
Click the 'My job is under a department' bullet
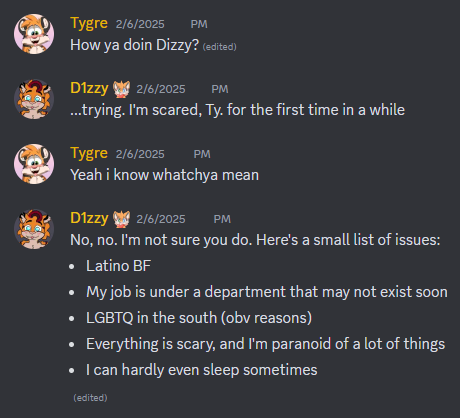coord(267,292)
